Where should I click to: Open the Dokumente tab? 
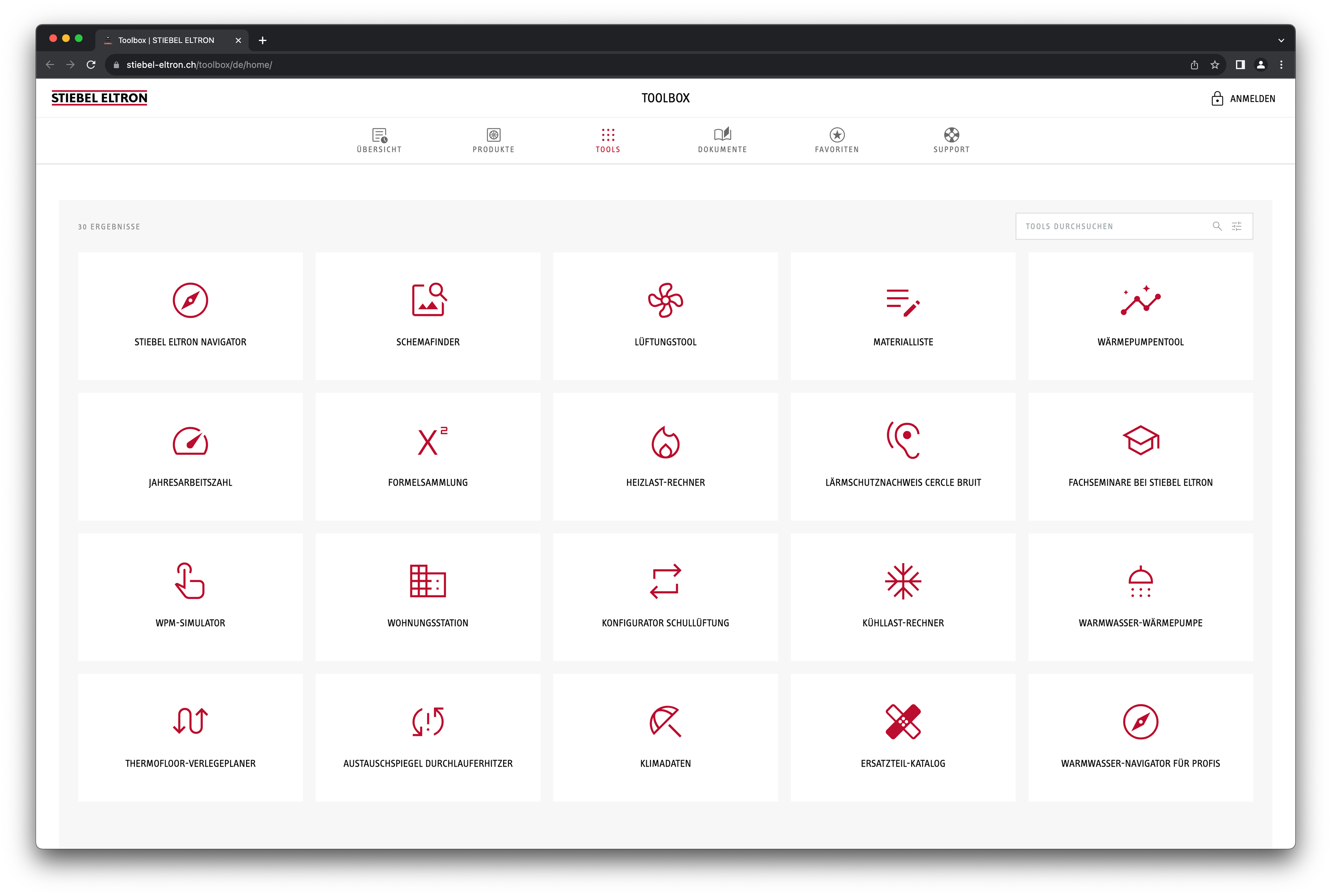coord(723,141)
